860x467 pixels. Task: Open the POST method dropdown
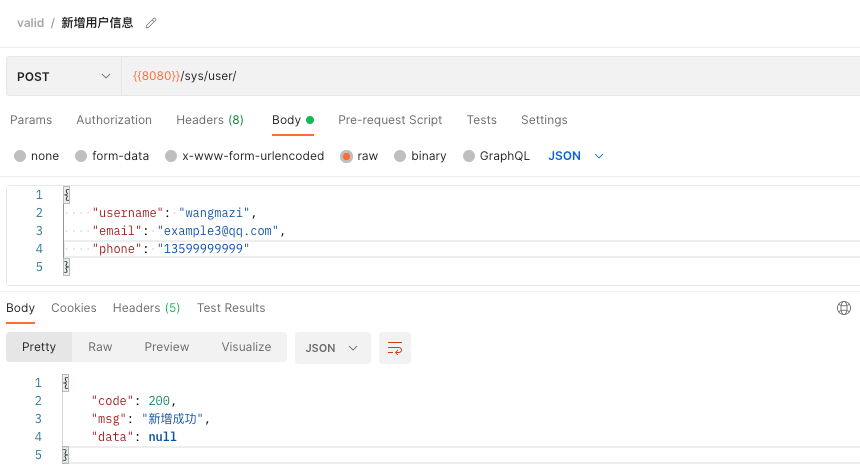pyautogui.click(x=64, y=76)
